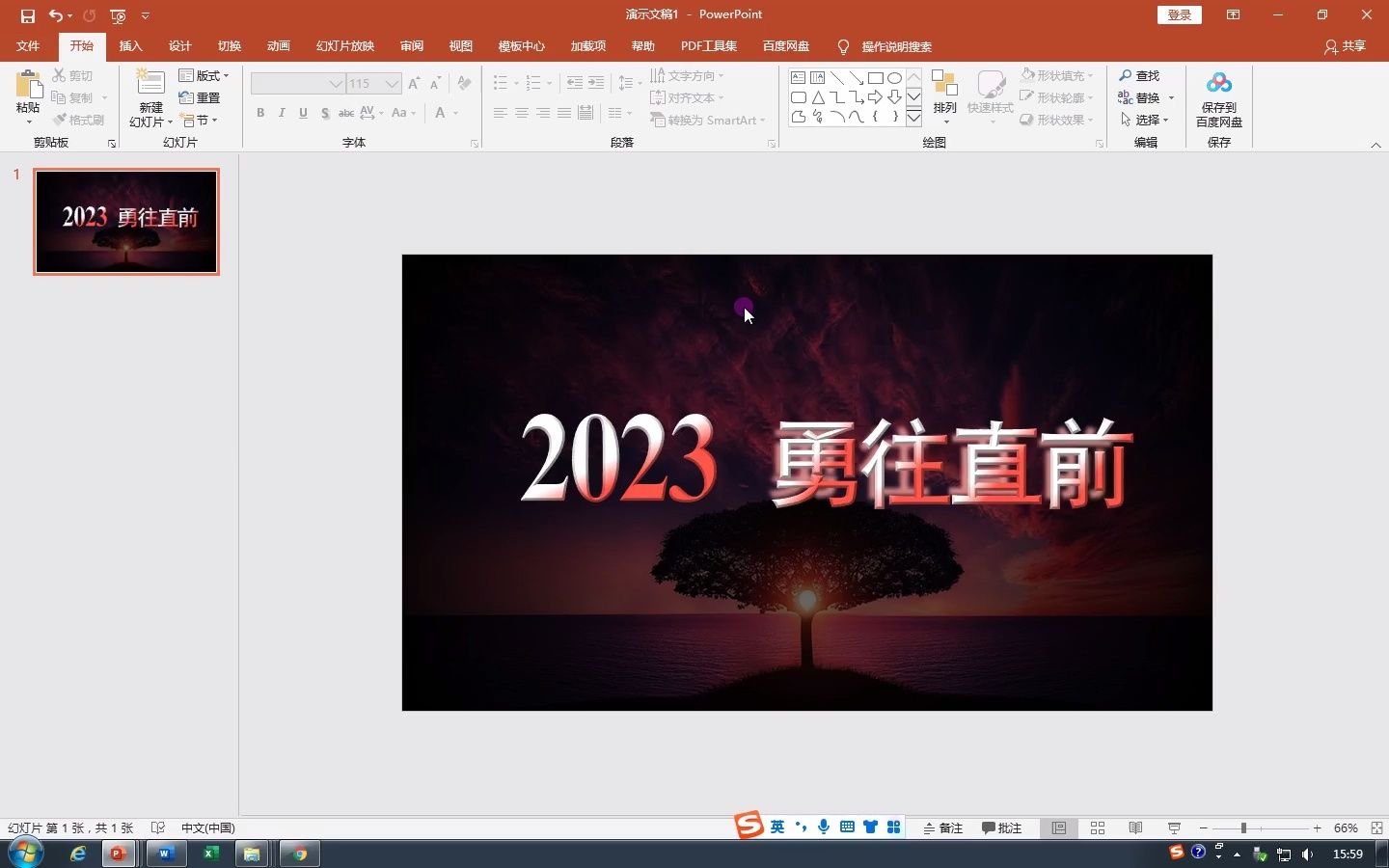Toggle italic formatting
The width and height of the screenshot is (1389, 868).
281,113
